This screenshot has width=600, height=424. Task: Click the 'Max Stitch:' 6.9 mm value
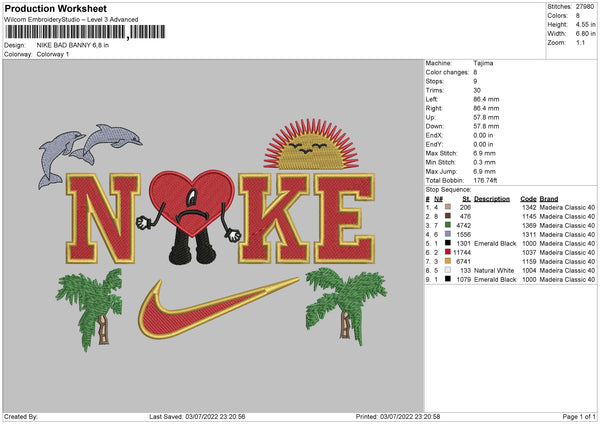coord(484,153)
